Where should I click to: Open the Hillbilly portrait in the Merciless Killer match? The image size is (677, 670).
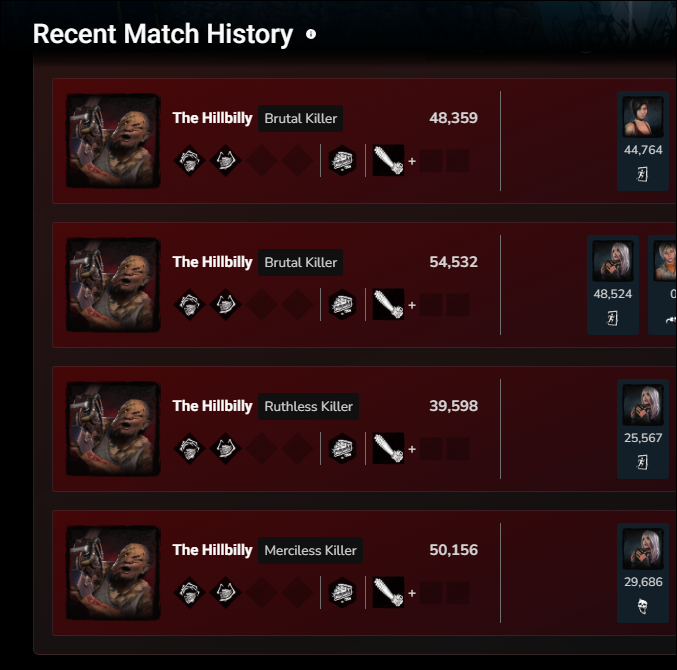113,573
